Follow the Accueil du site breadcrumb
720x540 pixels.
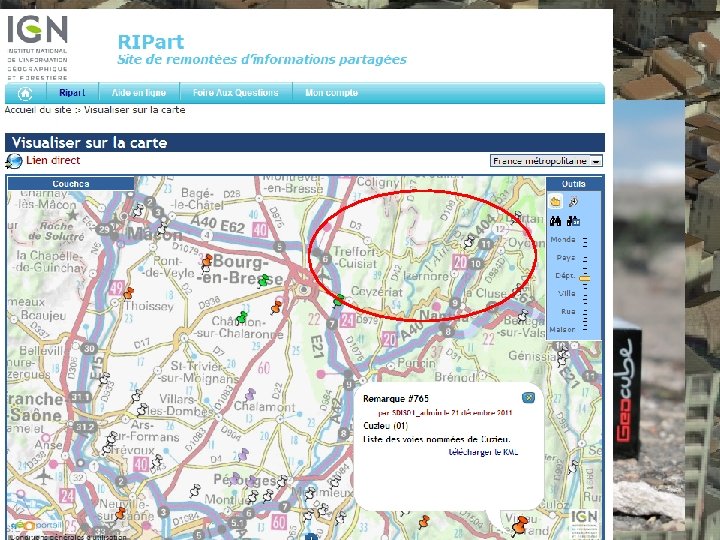[x=38, y=110]
